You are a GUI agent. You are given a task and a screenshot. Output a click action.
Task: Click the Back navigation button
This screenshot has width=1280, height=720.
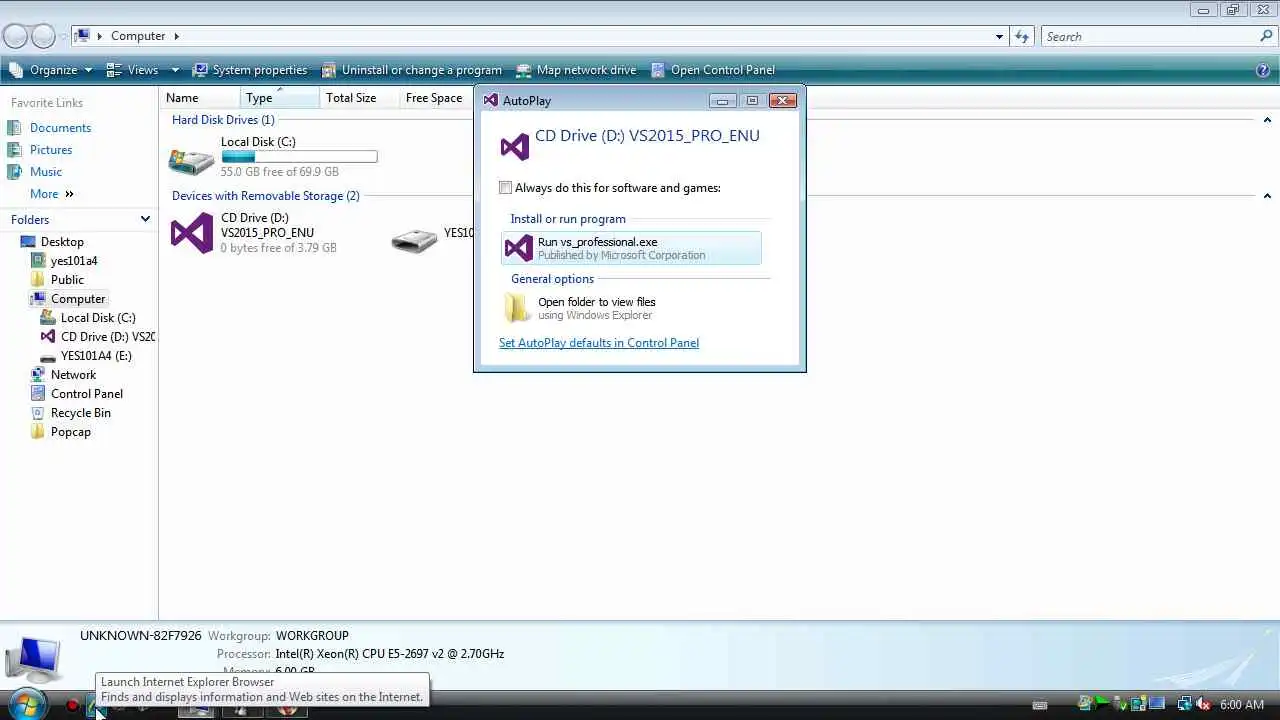[15, 36]
